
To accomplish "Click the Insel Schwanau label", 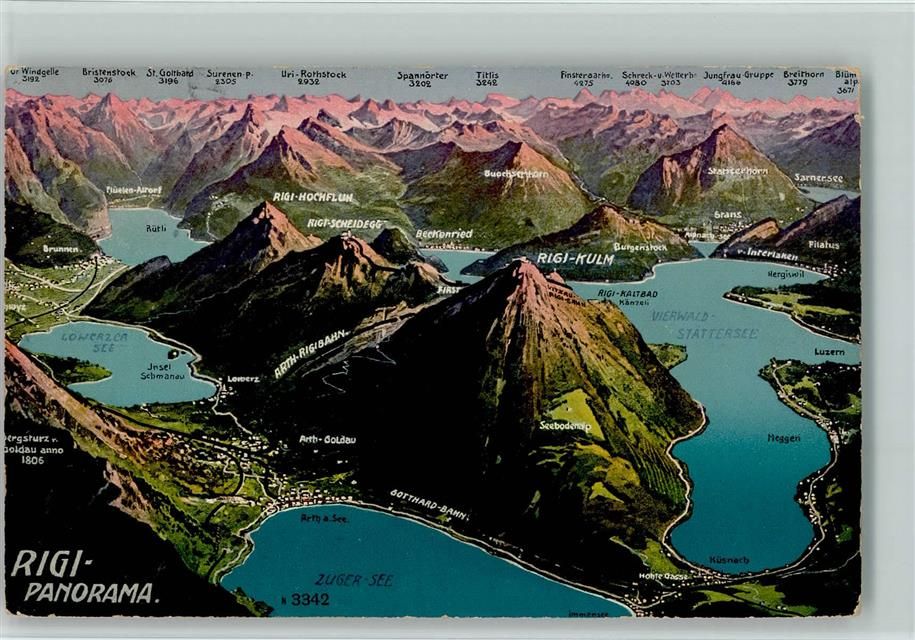I will point(162,371).
